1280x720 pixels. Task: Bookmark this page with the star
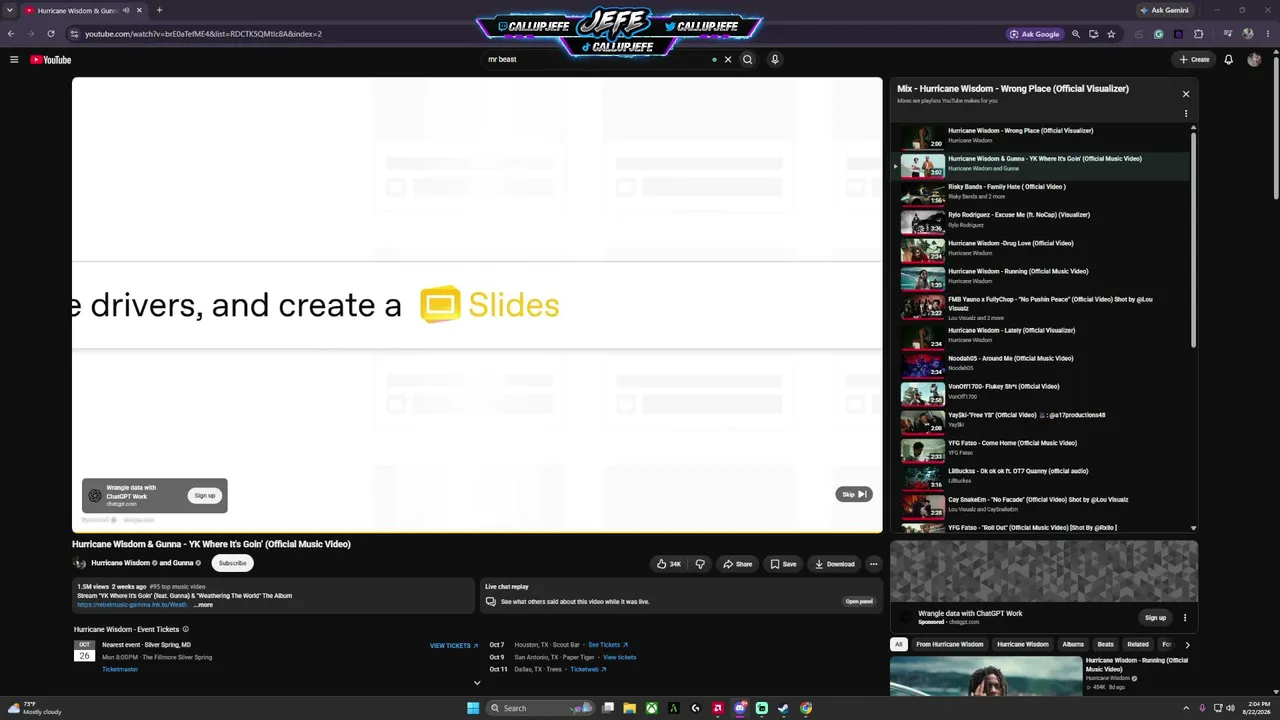[1111, 34]
